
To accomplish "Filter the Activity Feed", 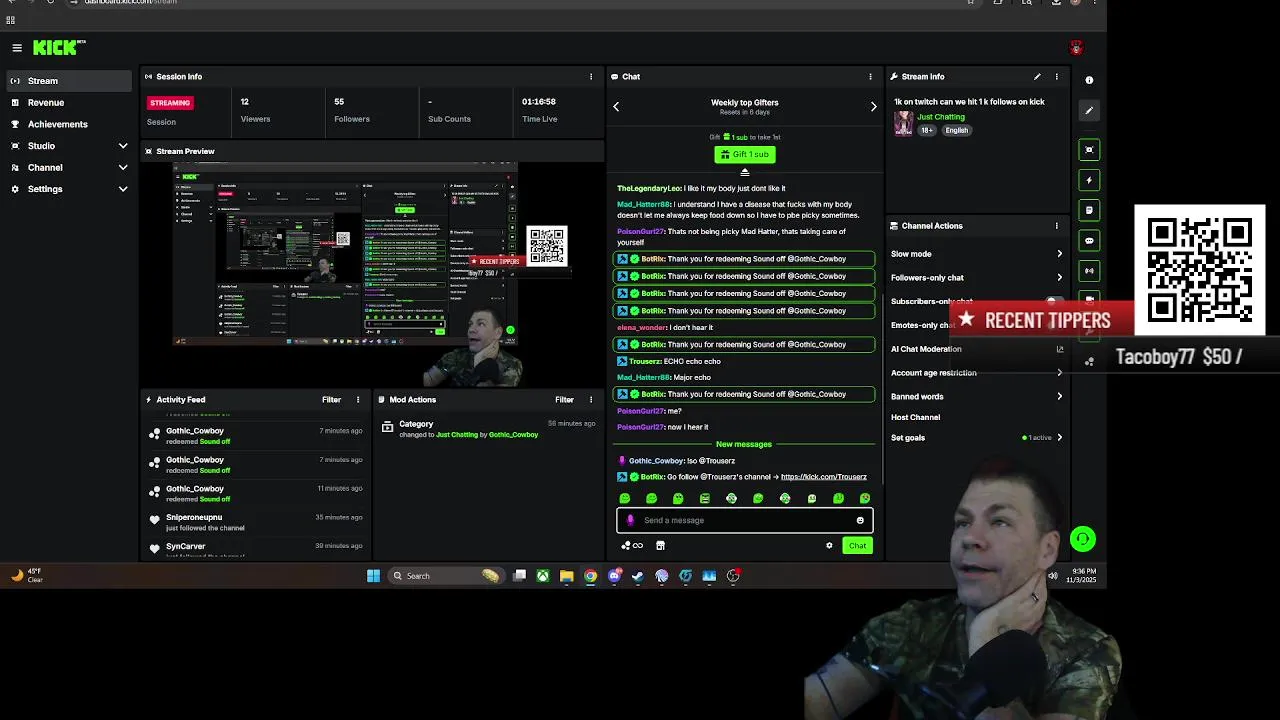I will point(331,400).
